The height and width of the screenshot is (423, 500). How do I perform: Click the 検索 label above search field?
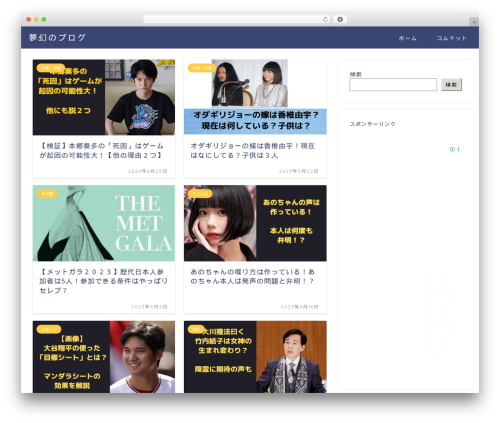(355, 74)
